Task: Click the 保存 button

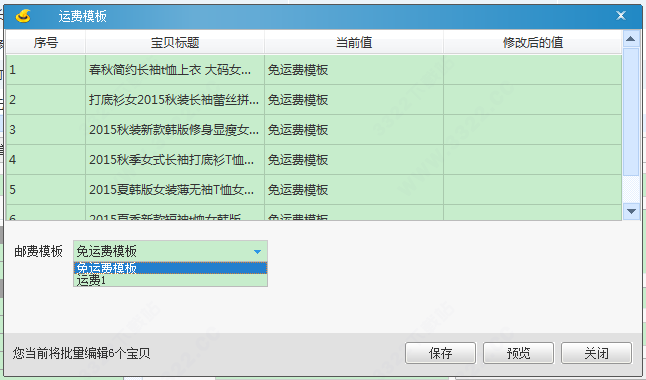Action: [x=440, y=353]
